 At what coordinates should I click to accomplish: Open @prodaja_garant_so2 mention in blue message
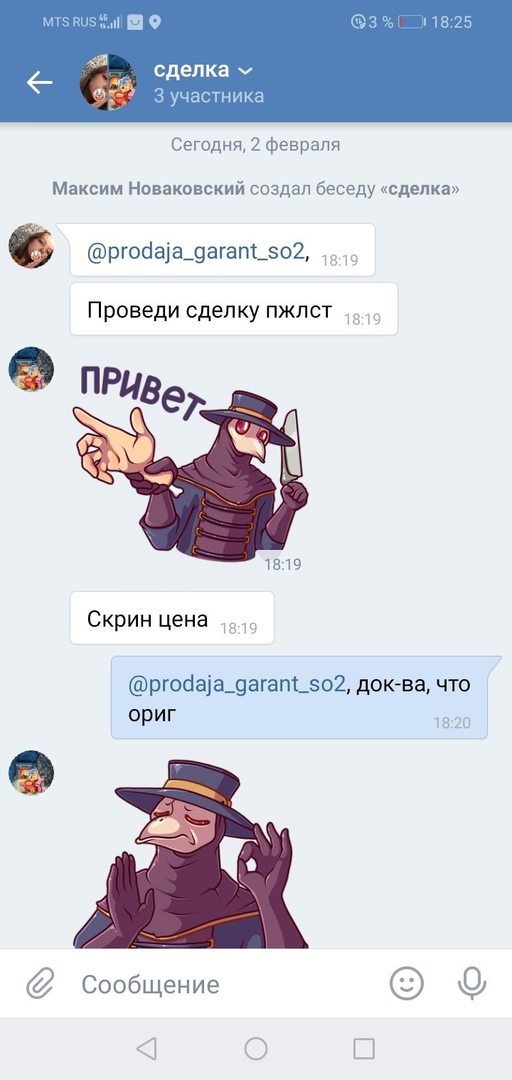coord(236,685)
